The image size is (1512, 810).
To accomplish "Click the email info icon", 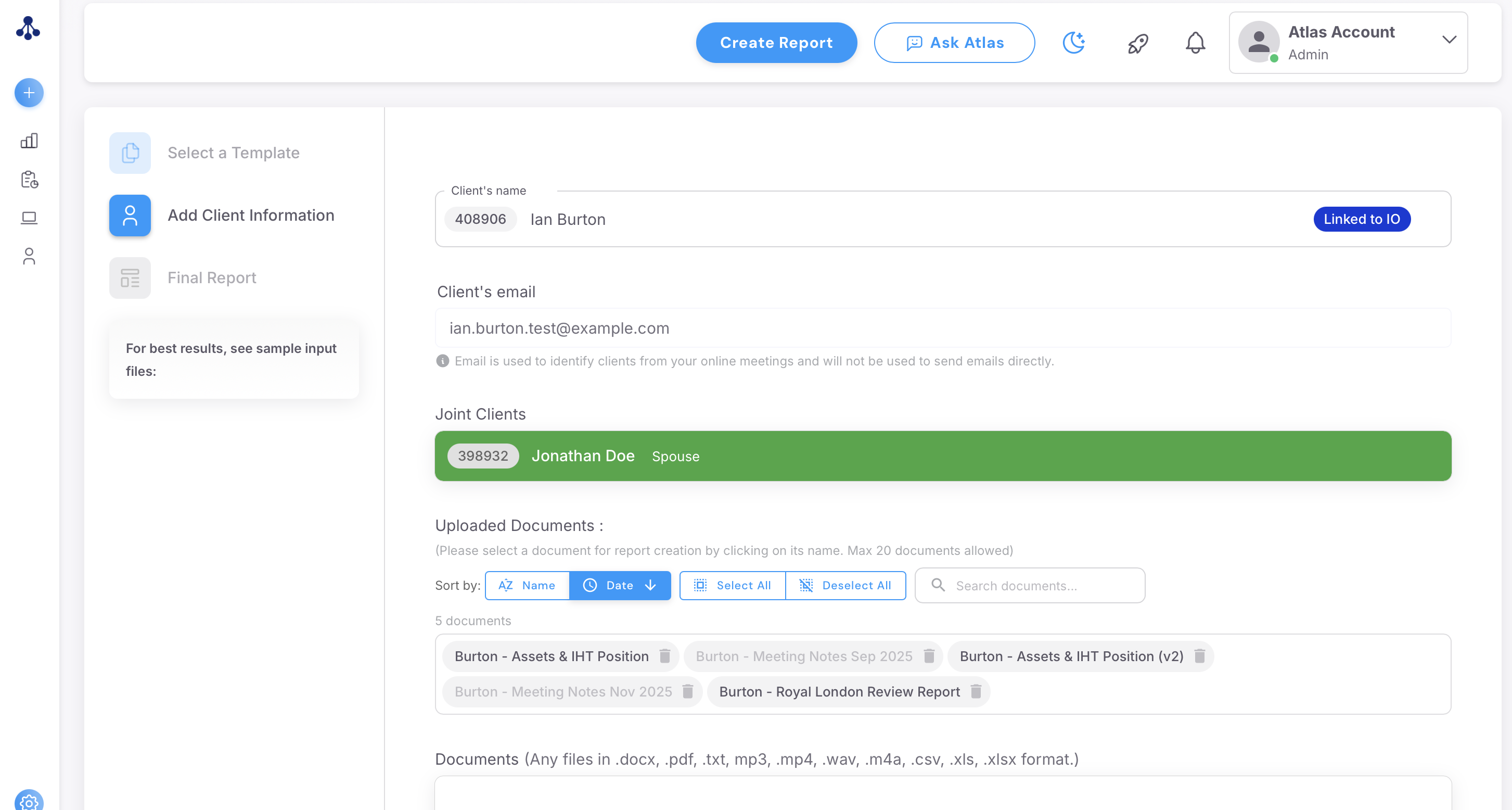I will click(443, 361).
